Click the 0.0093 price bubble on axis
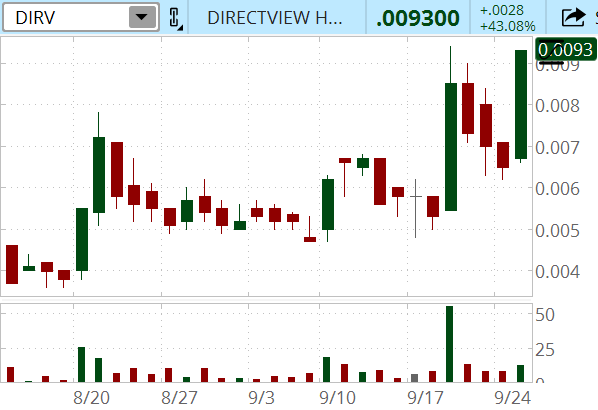The height and width of the screenshot is (410, 598). [x=566, y=50]
